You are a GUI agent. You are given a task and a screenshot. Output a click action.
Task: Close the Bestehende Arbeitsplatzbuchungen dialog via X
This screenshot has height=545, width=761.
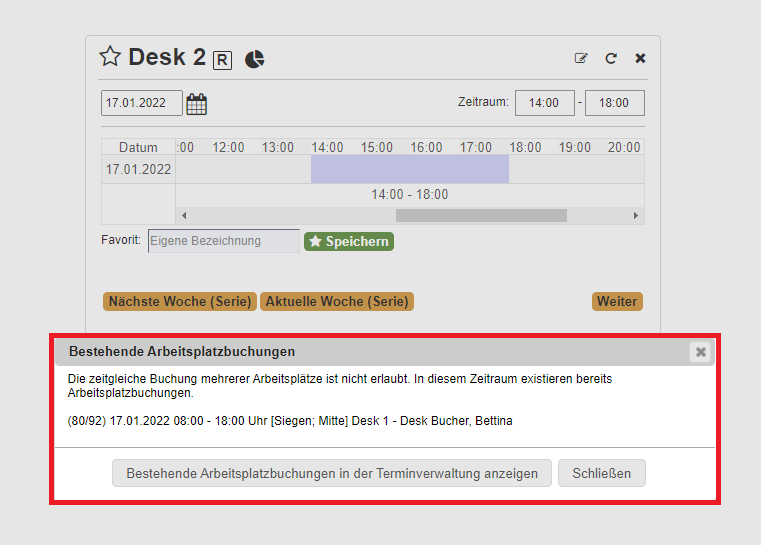tap(700, 352)
